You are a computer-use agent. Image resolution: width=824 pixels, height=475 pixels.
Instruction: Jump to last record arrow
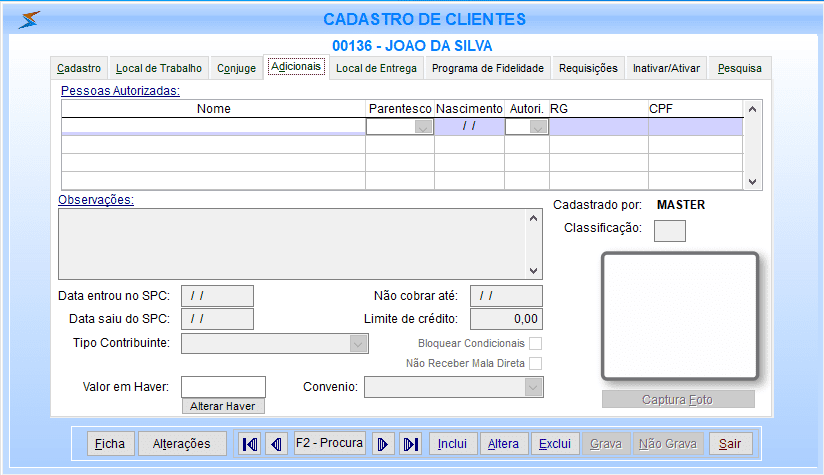coord(410,444)
